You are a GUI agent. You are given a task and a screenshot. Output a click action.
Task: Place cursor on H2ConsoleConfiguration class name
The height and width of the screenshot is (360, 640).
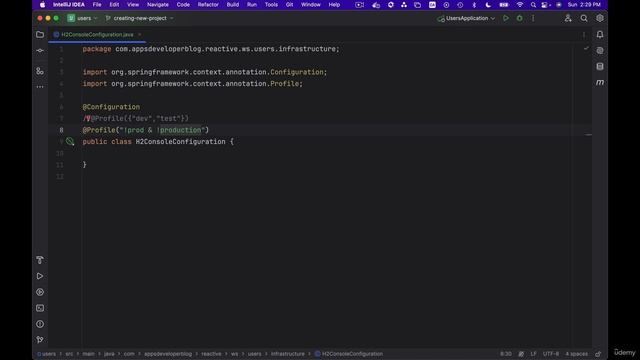180,142
